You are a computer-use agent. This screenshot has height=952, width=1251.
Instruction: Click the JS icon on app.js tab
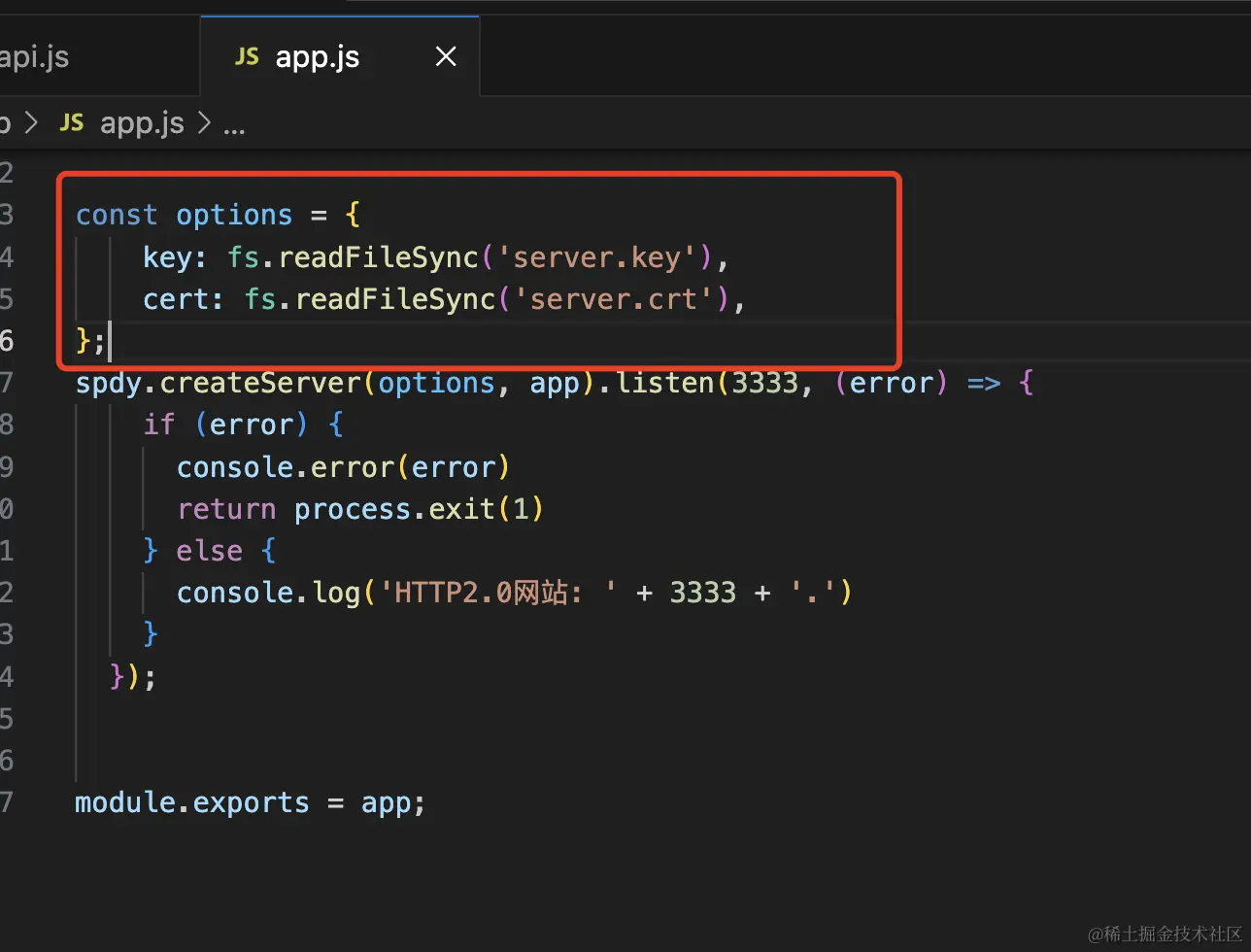coord(247,57)
